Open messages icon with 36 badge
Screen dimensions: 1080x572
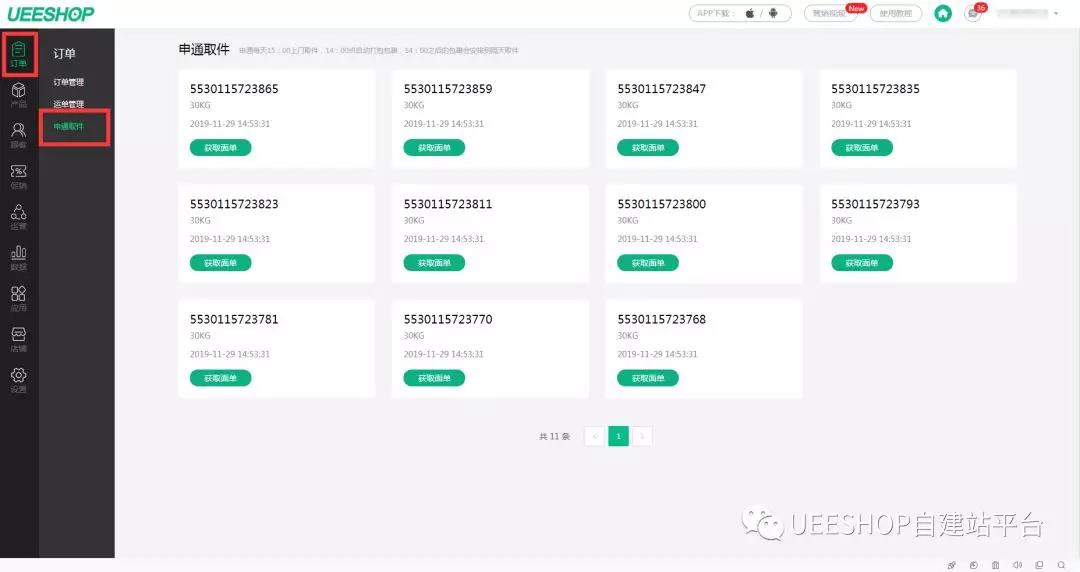tap(973, 13)
